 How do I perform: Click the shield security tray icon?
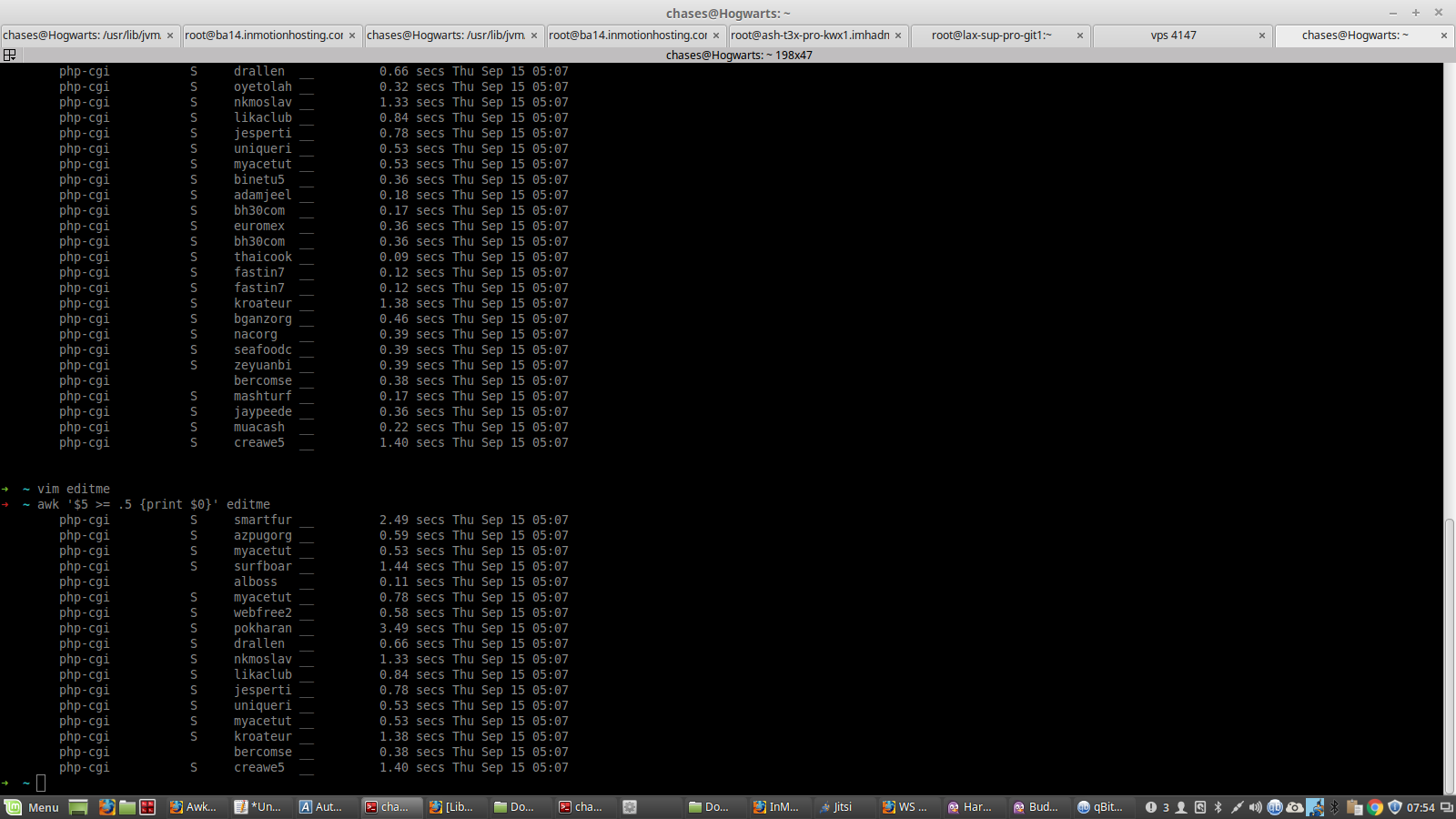[1395, 807]
